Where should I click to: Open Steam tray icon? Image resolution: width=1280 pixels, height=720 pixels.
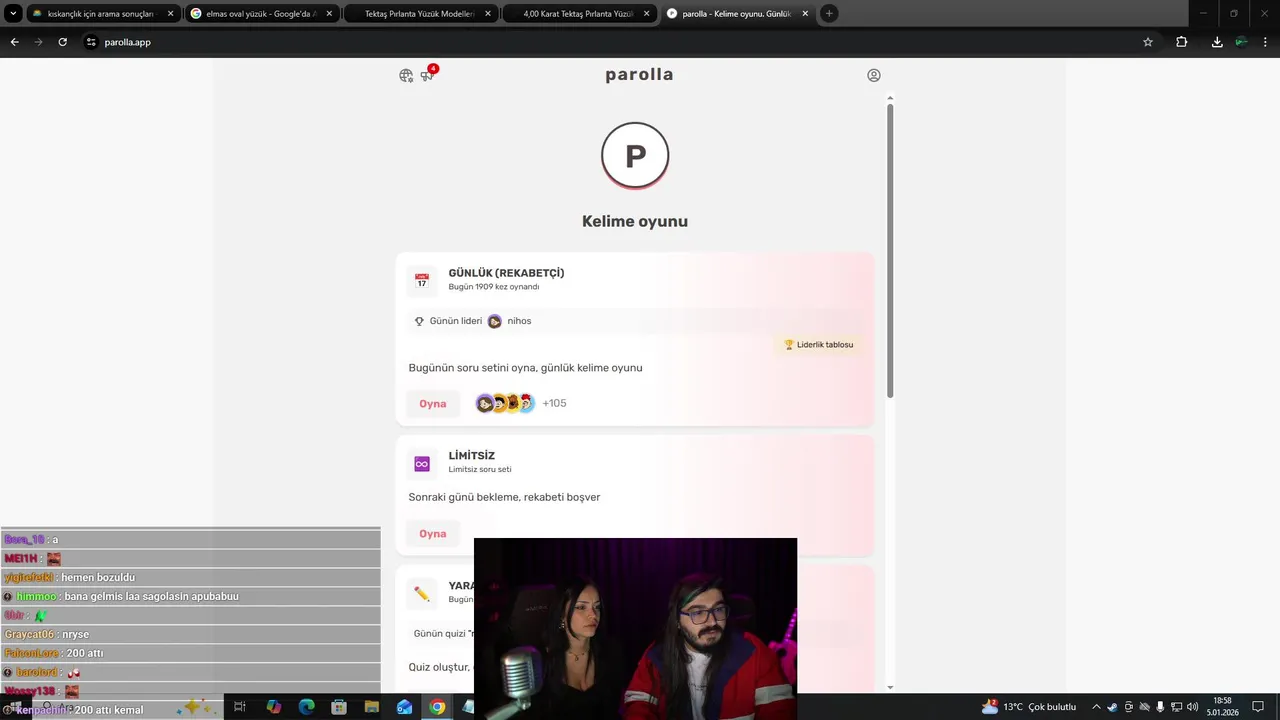pos(1112,707)
